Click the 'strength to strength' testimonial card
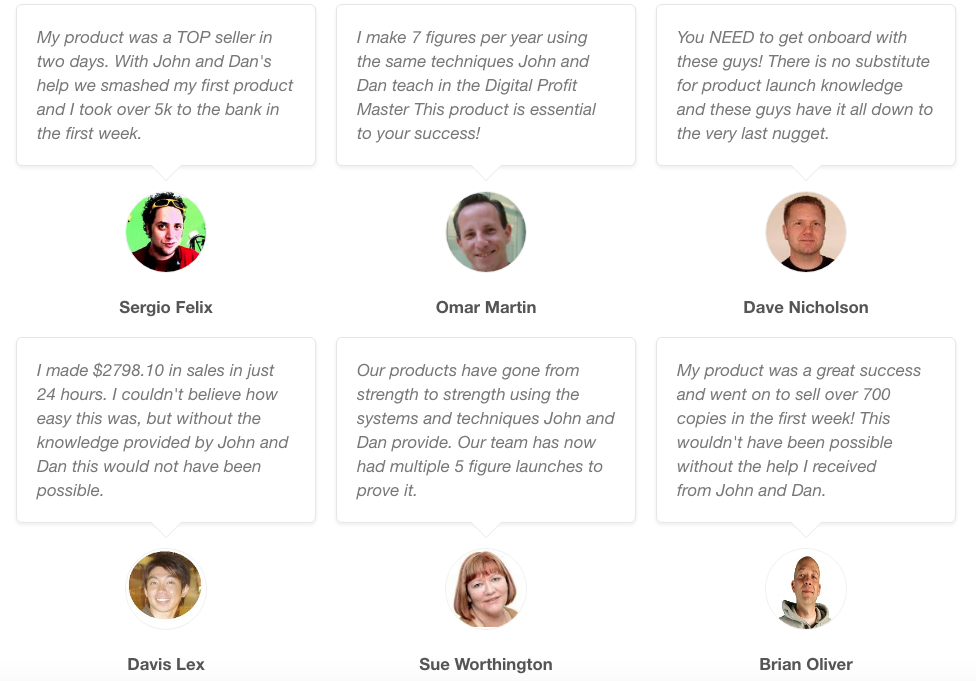 [x=486, y=430]
